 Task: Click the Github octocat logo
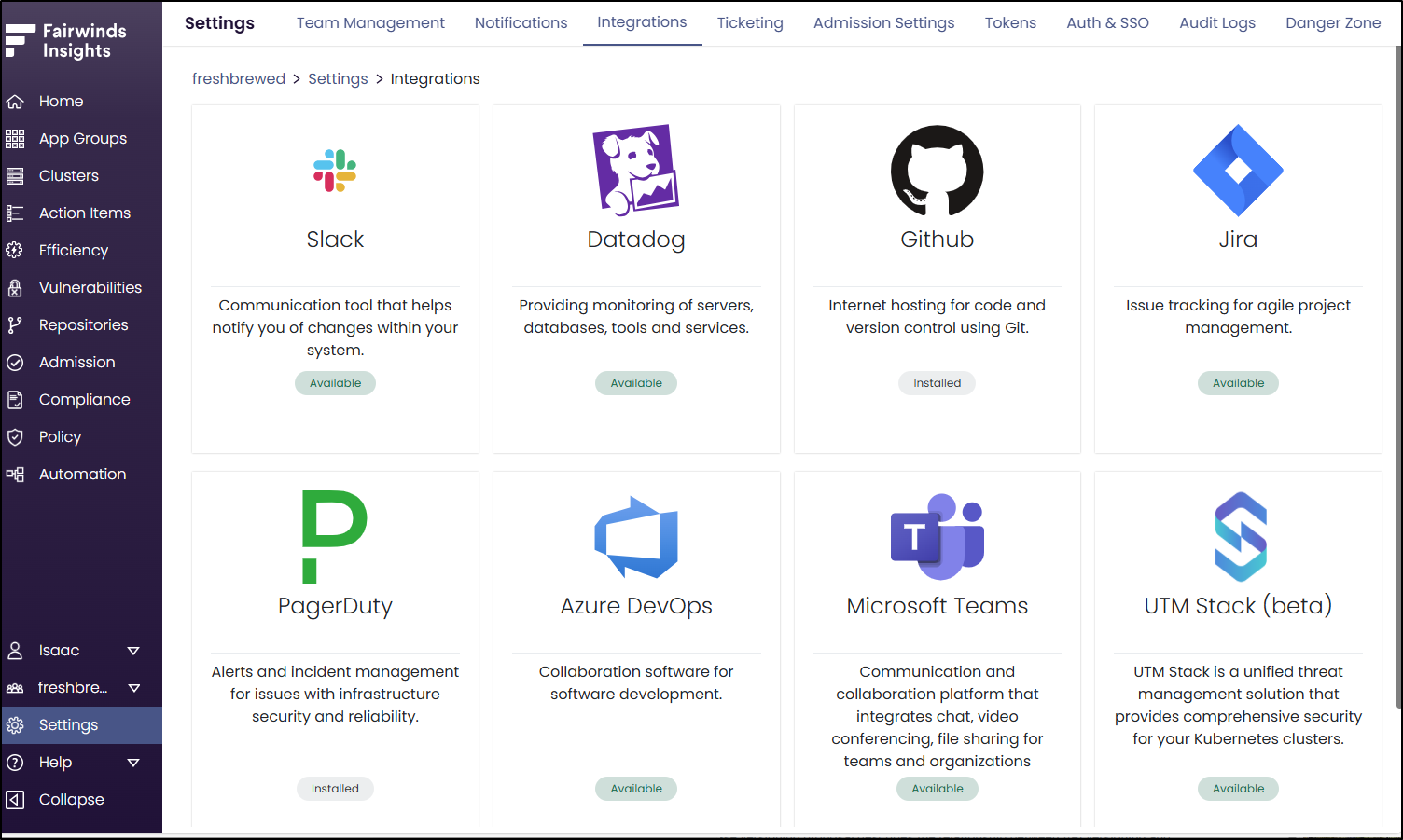pos(938,171)
